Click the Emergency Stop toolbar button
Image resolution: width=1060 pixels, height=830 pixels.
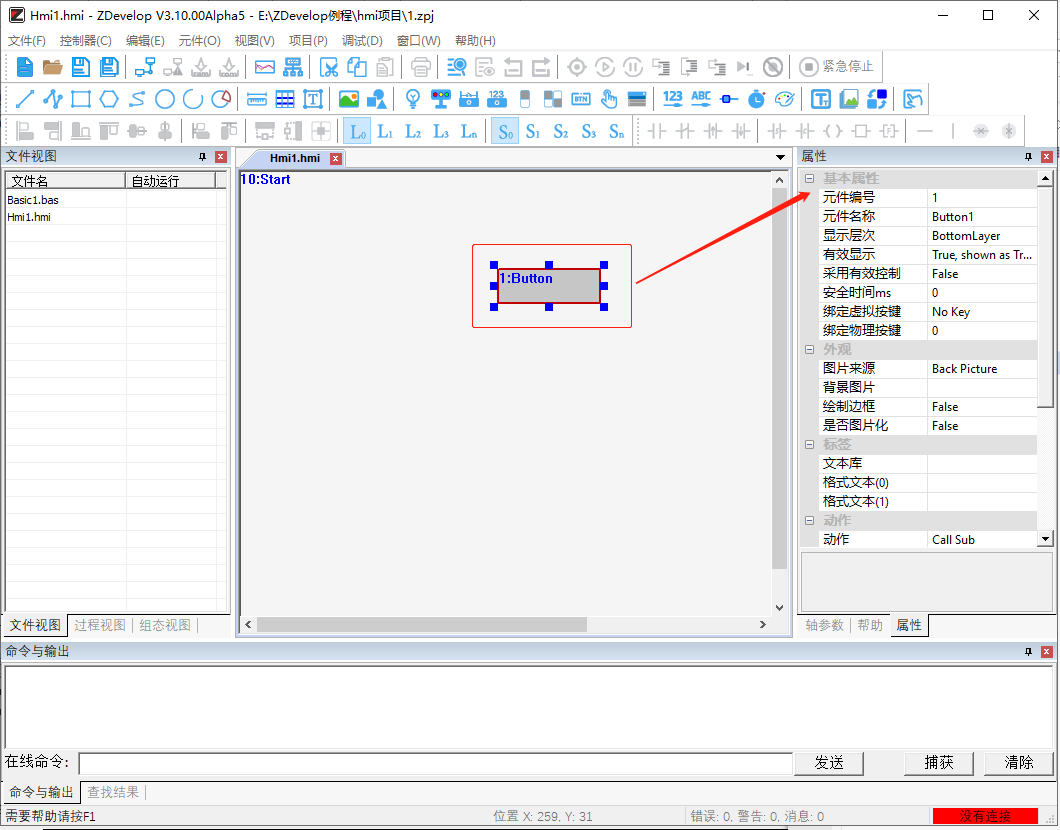pyautogui.click(x=835, y=67)
